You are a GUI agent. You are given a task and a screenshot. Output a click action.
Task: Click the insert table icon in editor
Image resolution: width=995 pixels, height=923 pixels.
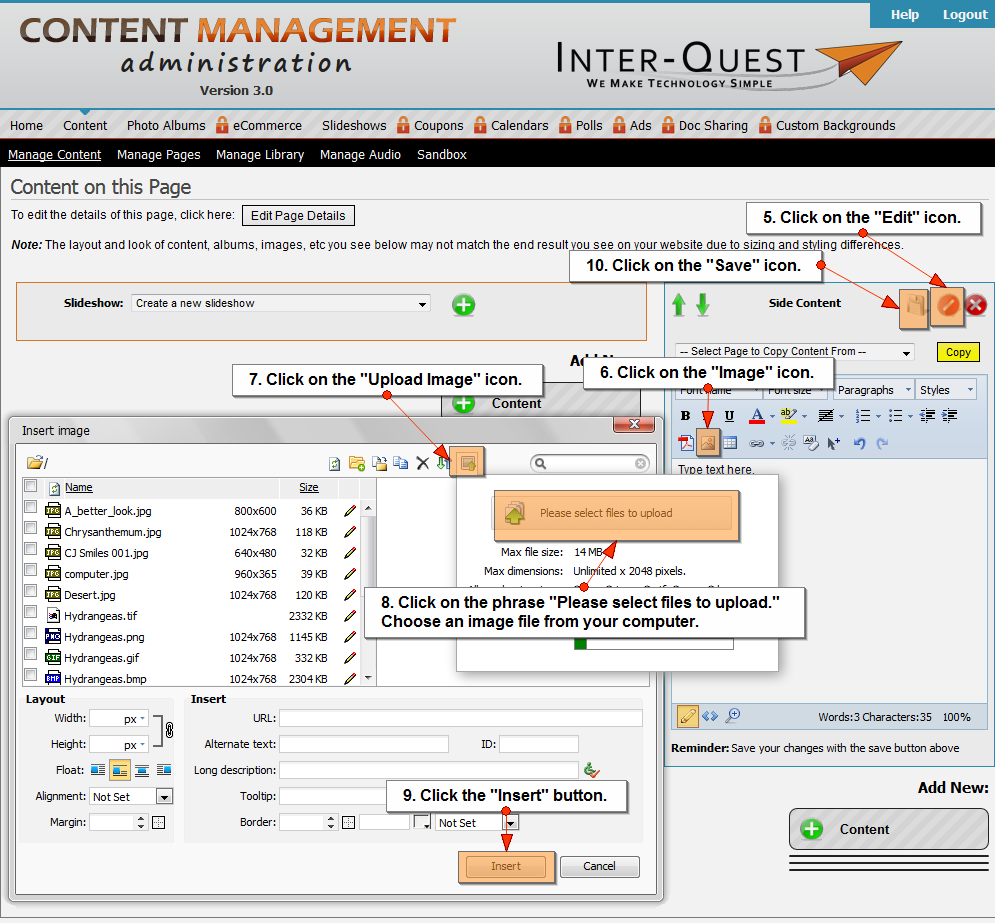click(x=730, y=443)
